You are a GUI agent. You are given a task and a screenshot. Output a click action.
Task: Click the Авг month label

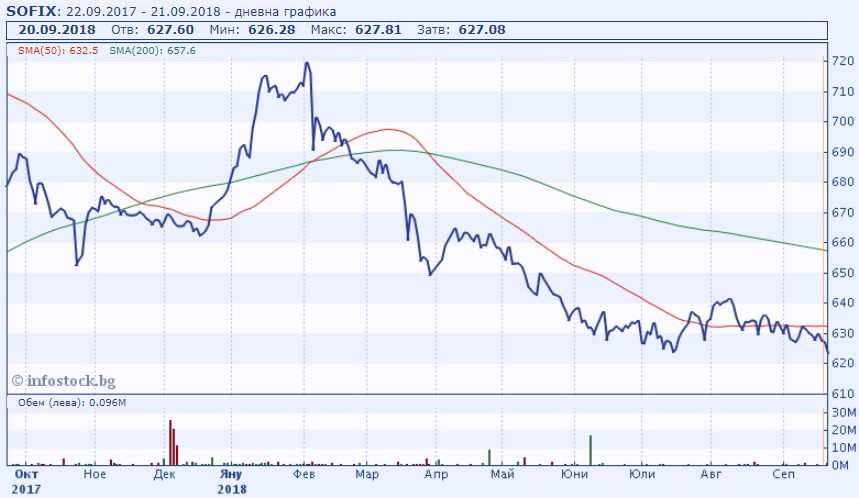711,474
